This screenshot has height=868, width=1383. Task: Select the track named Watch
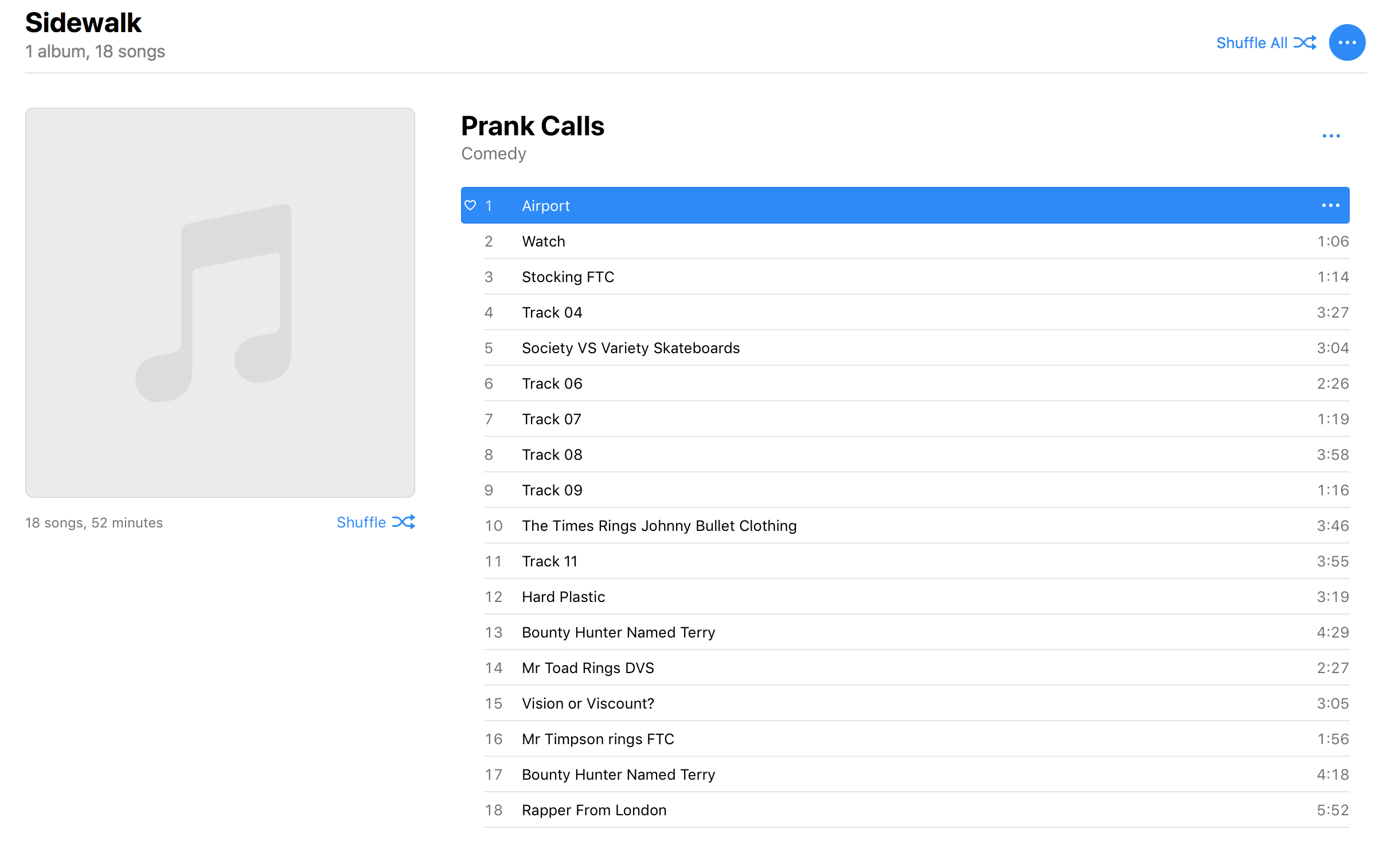coord(543,242)
